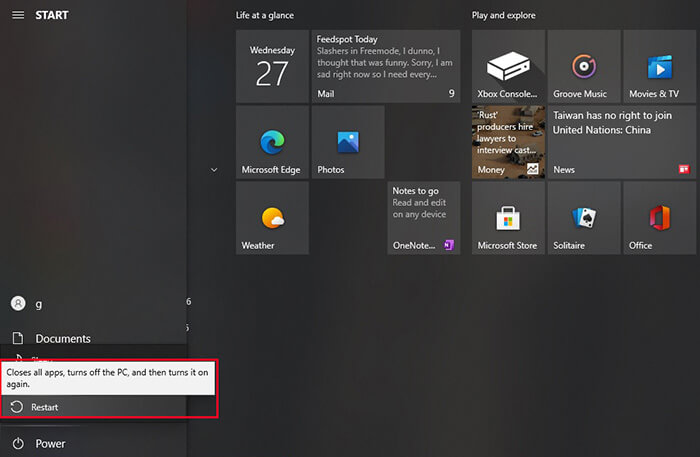Image resolution: width=700 pixels, height=457 pixels.
Task: Open Groove Music tile
Action: 584,66
